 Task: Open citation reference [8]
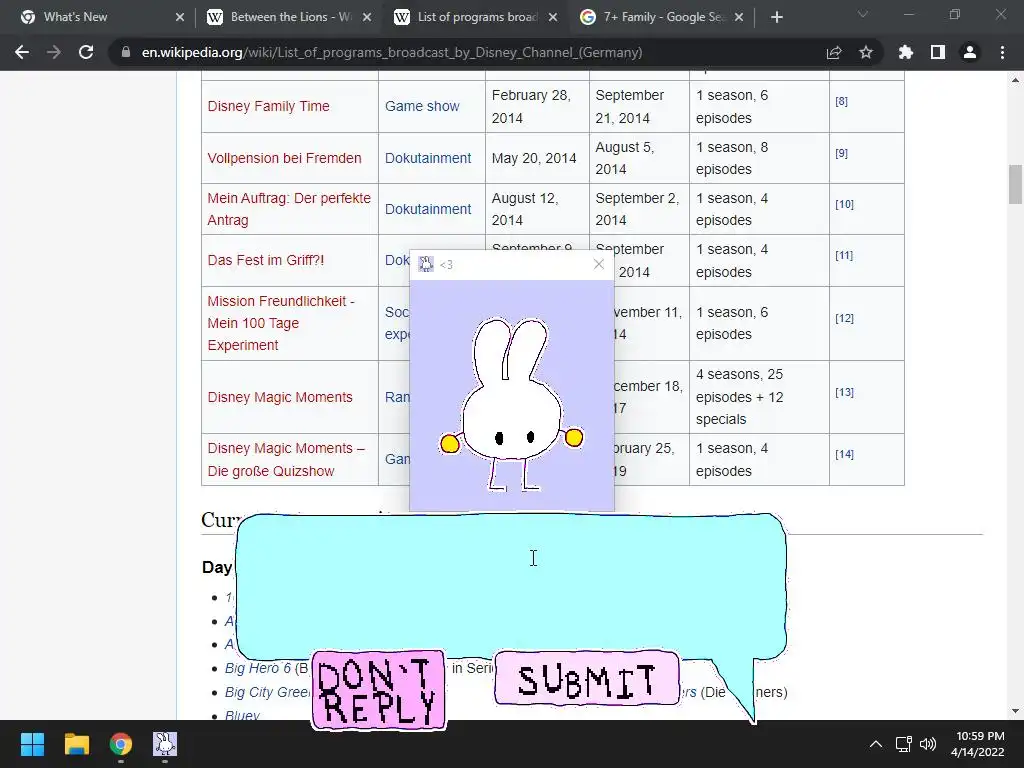tap(841, 101)
